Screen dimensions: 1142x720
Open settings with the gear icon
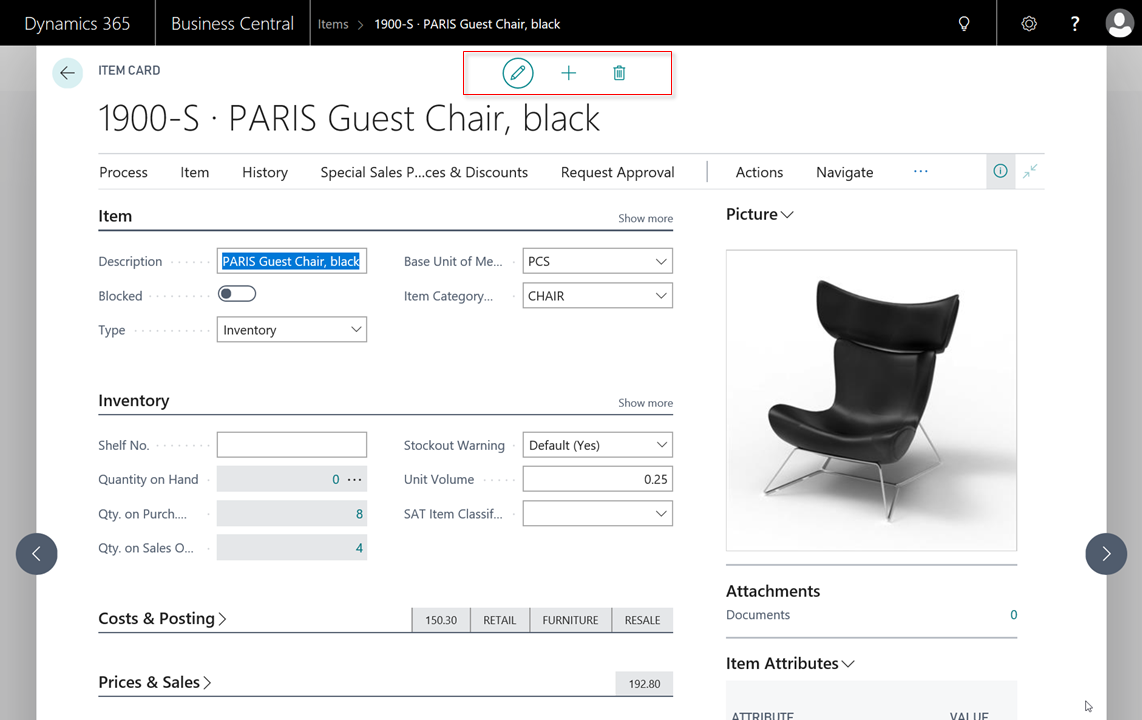[x=1029, y=22]
